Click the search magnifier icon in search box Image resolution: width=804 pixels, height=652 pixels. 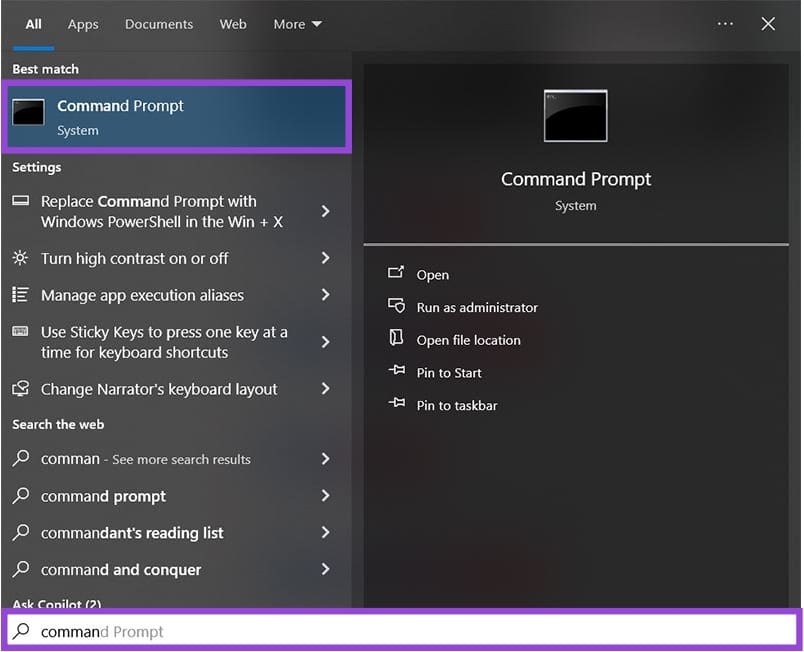click(x=21, y=631)
